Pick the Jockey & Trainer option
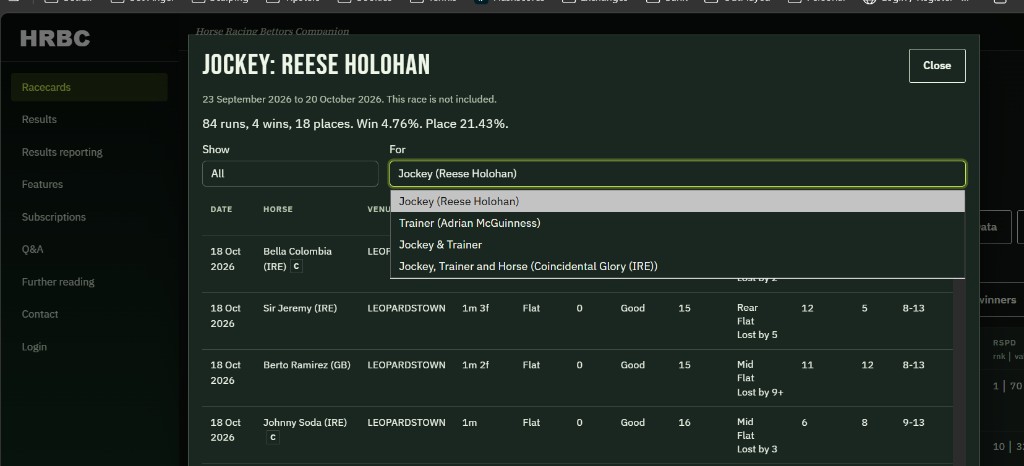Image resolution: width=1024 pixels, height=466 pixels. 677,245
